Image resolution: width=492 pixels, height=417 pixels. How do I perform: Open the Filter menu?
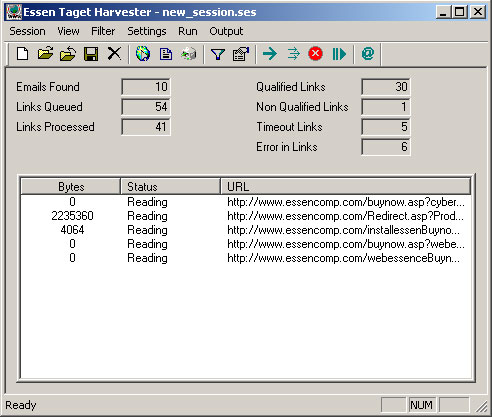click(103, 31)
